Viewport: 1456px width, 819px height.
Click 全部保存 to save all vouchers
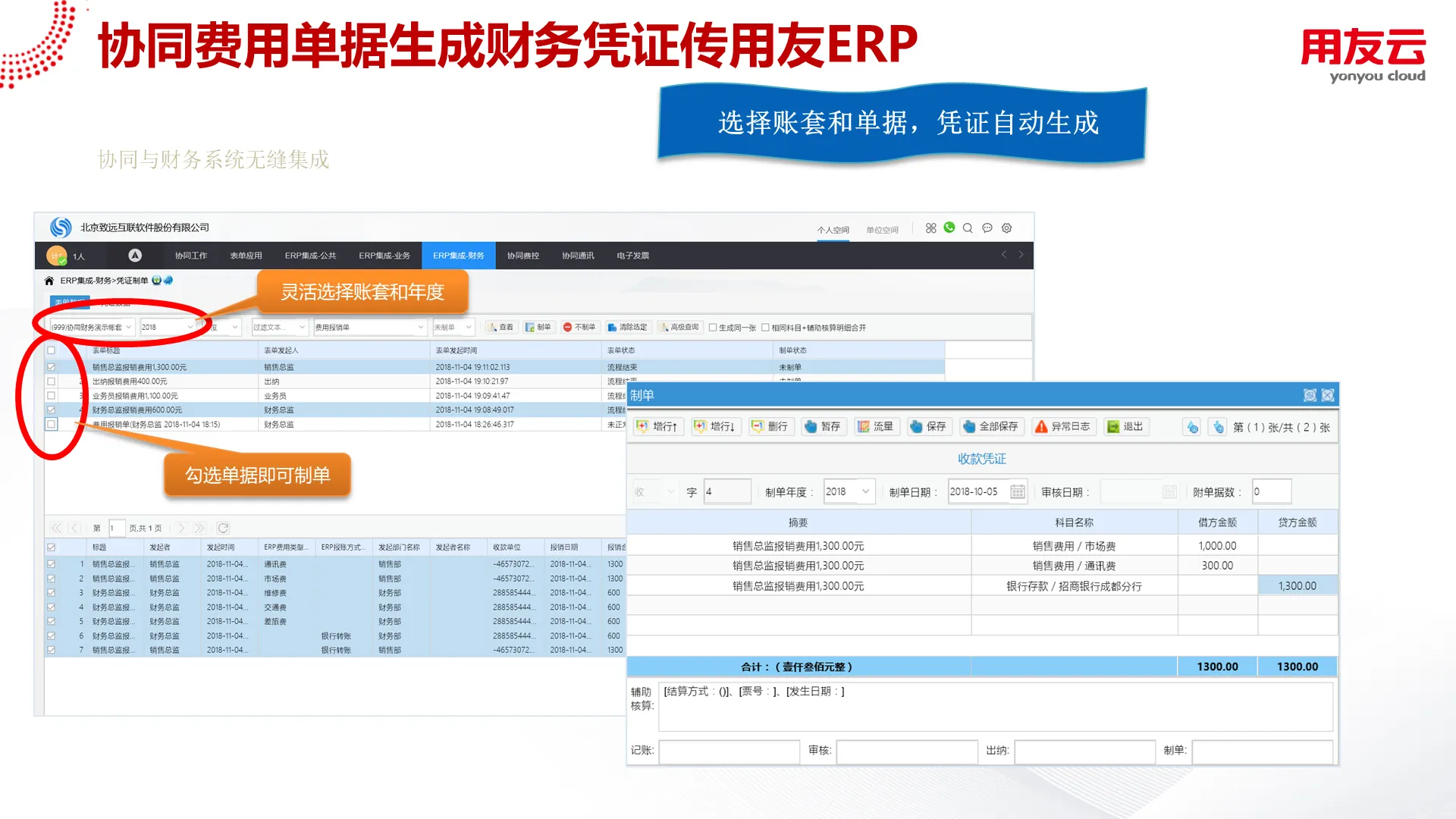(991, 427)
